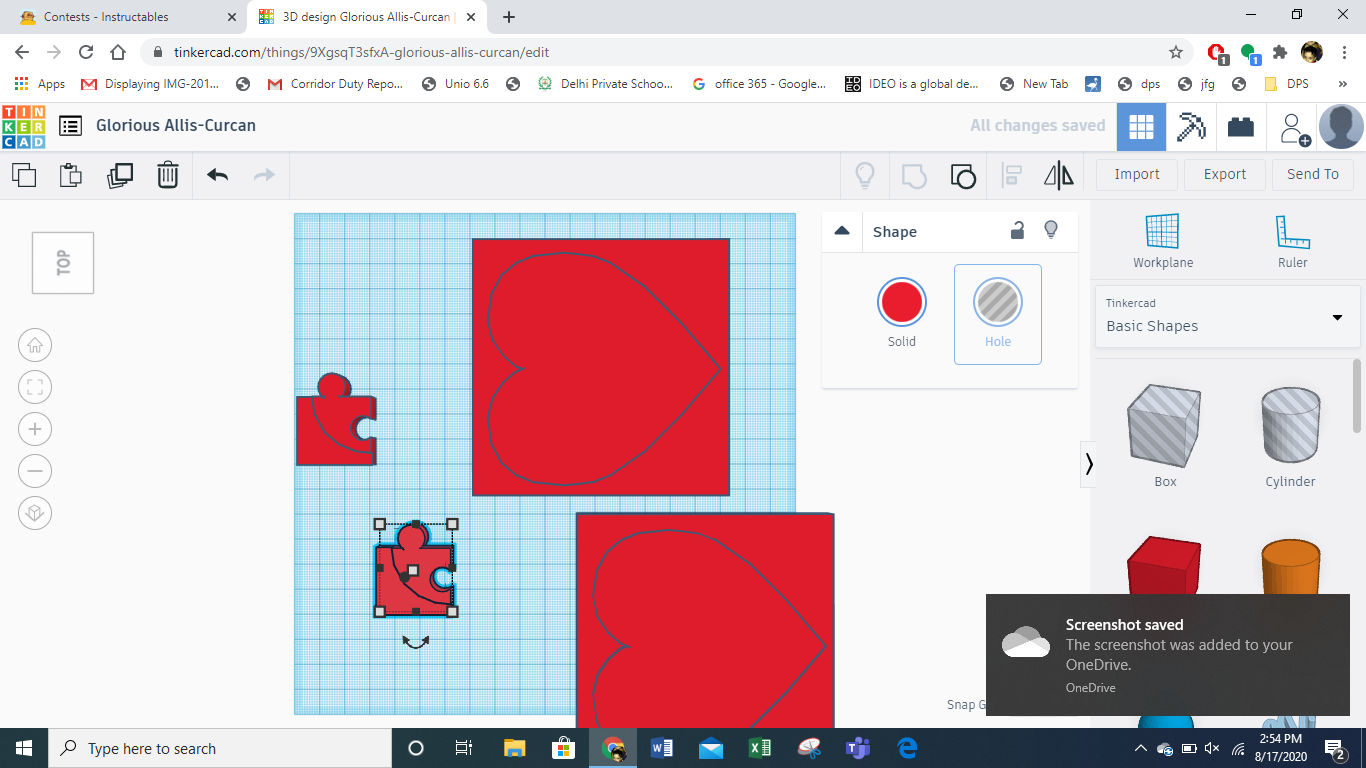1366x768 pixels.
Task: Click the Paste clipboard icon
Action: pyautogui.click(x=71, y=175)
